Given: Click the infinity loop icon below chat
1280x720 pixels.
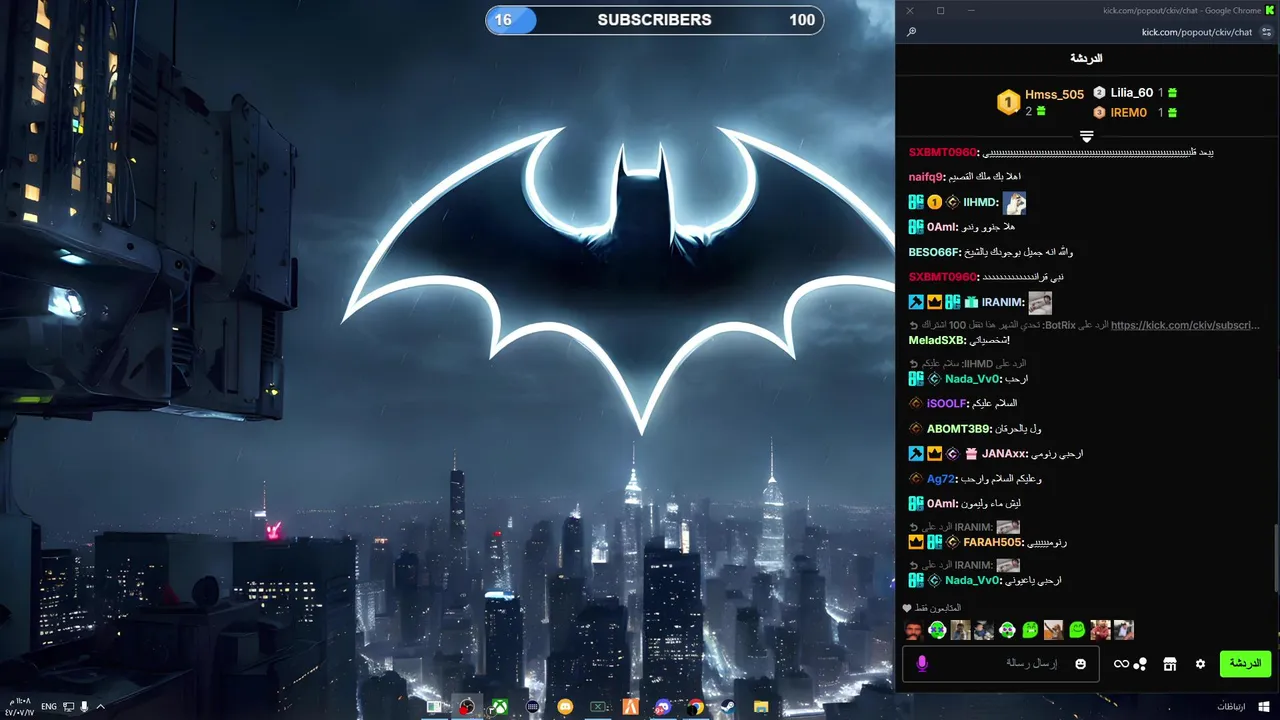Looking at the screenshot, I should pos(1121,664).
